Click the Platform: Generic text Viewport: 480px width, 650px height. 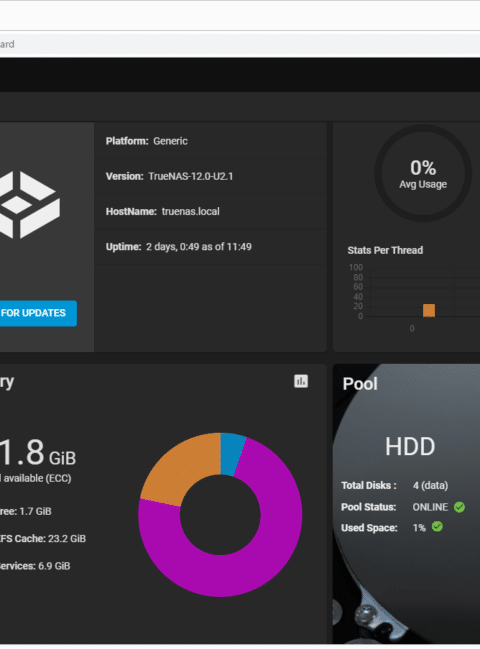pos(147,141)
